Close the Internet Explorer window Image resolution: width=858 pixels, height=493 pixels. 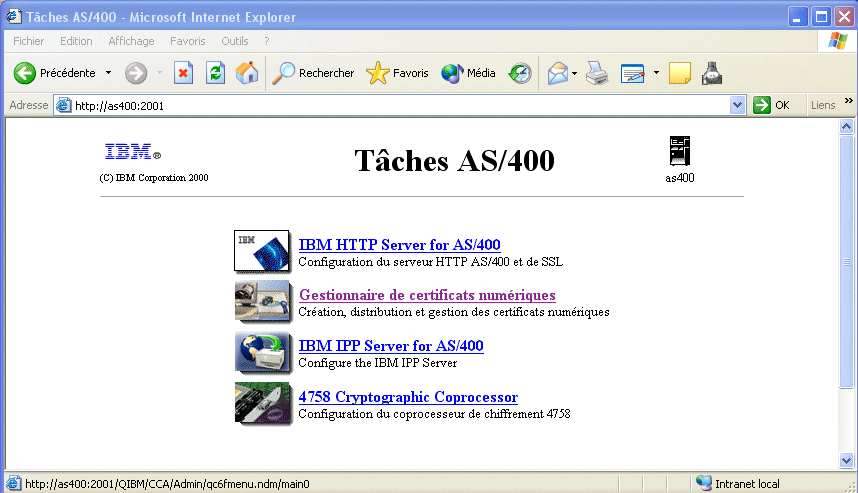(x=844, y=17)
